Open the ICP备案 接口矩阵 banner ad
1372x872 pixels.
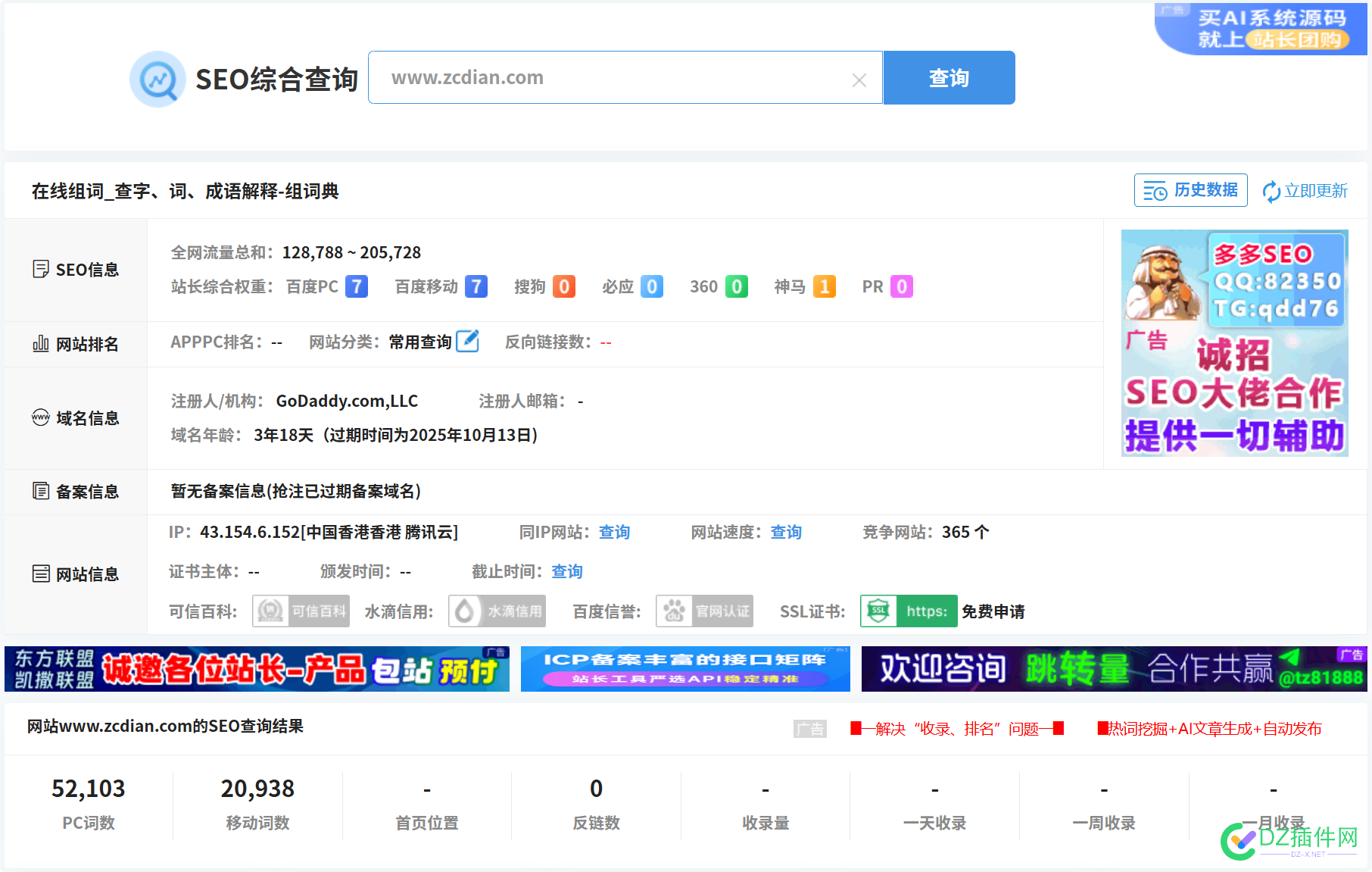[685, 669]
